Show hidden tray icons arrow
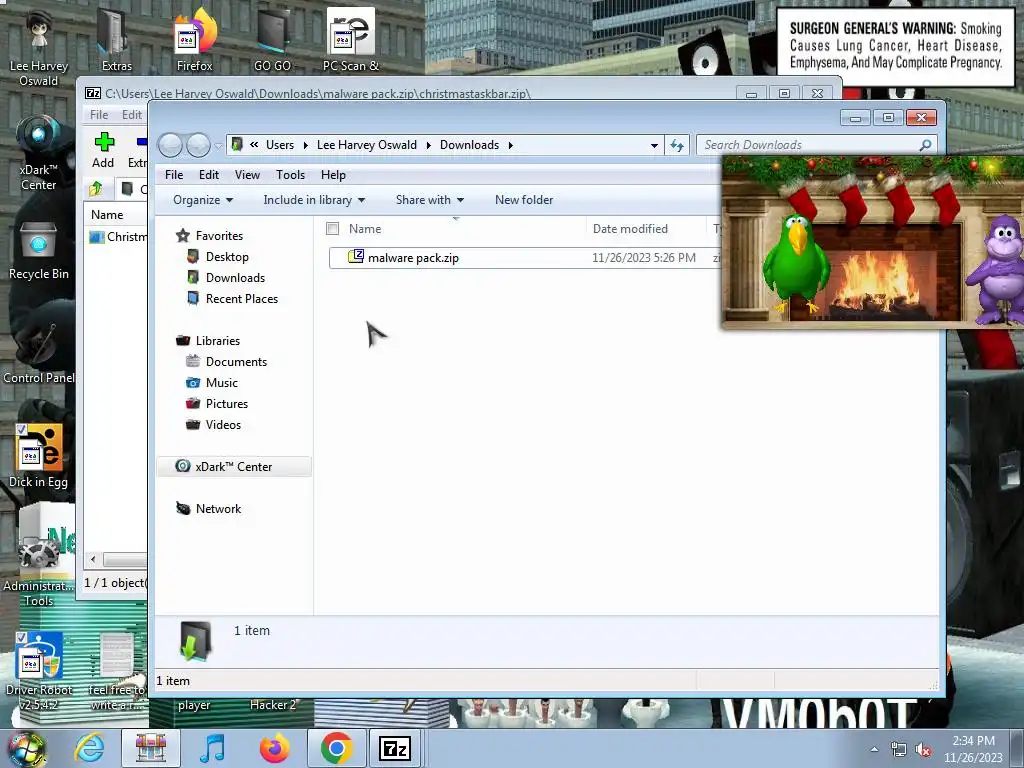 (x=874, y=750)
